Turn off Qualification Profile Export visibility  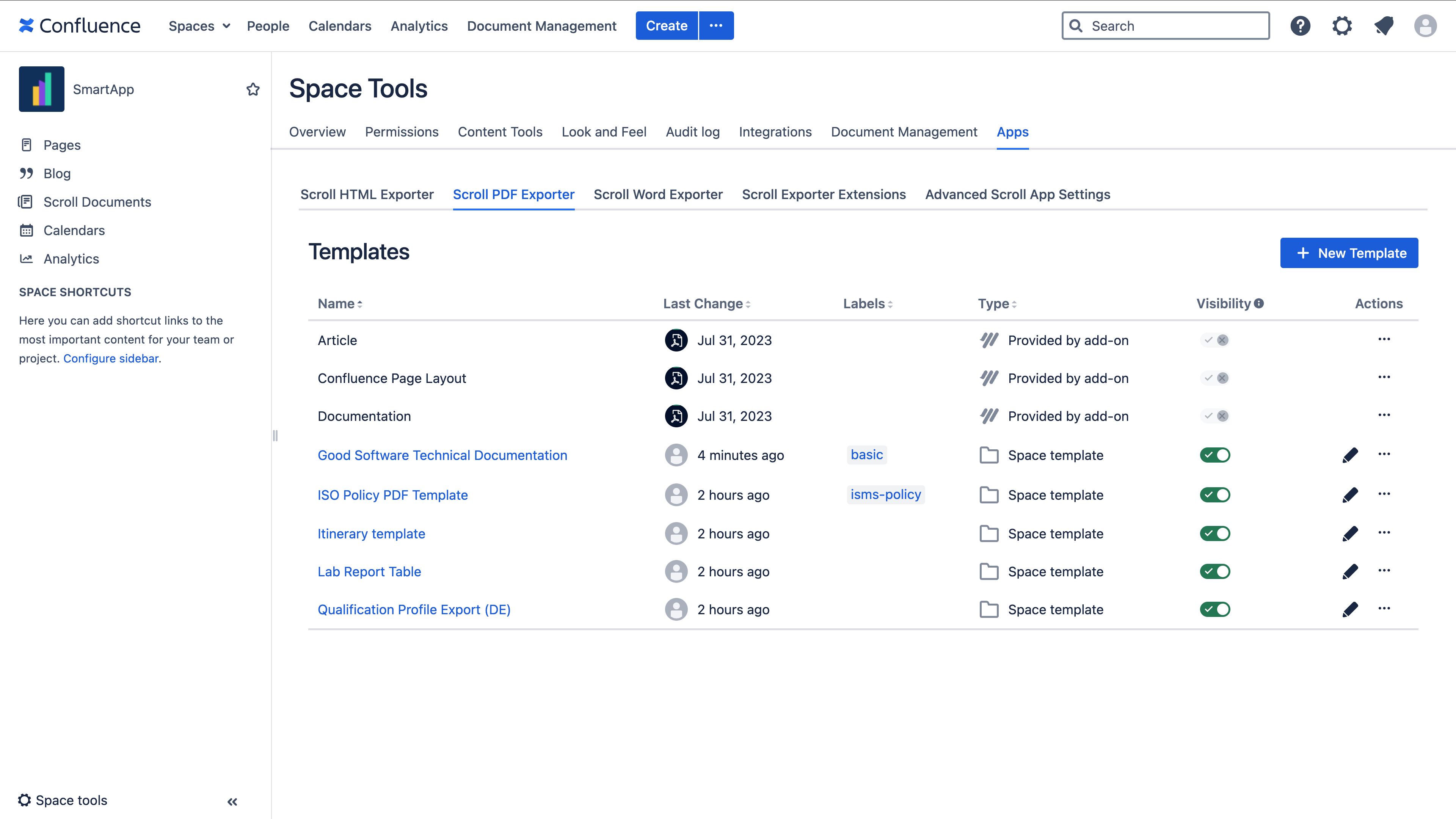(x=1214, y=609)
